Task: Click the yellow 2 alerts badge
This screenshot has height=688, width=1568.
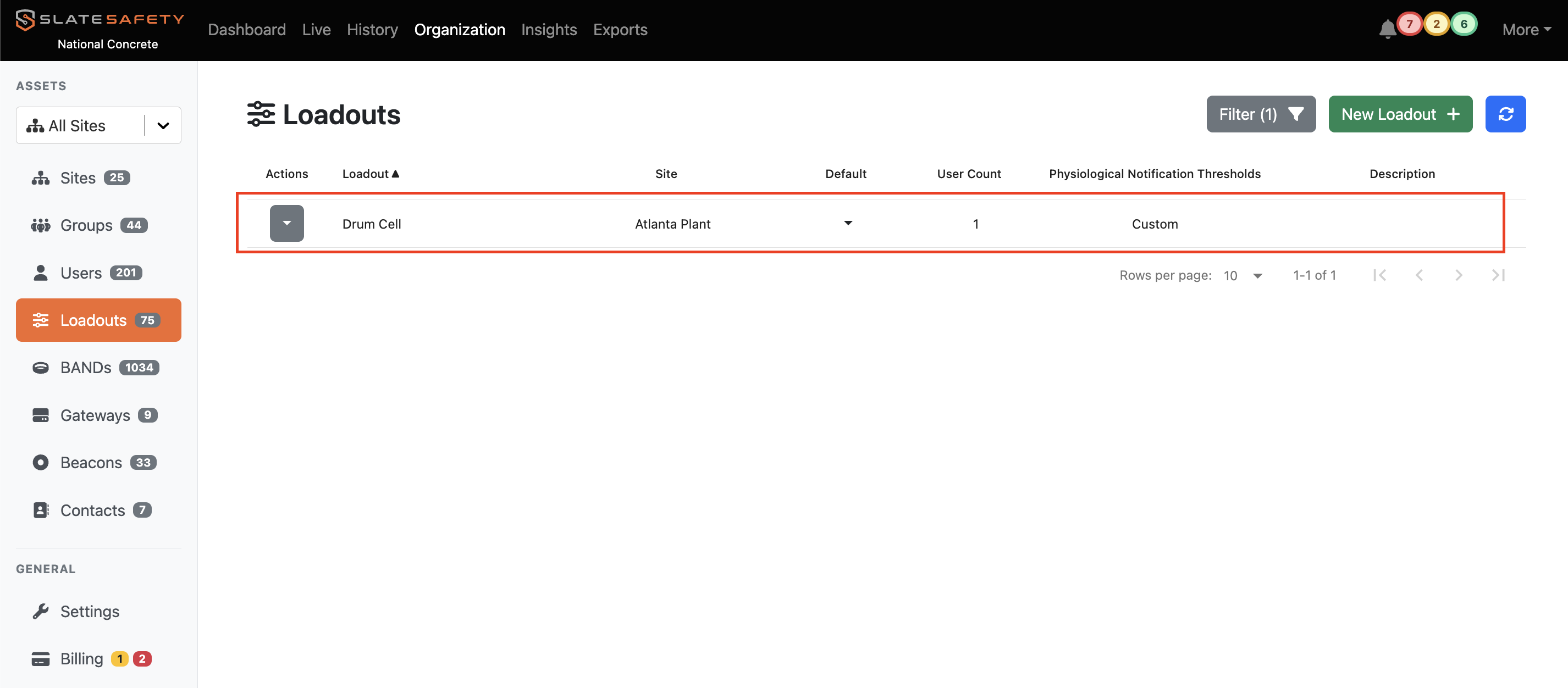Action: pyautogui.click(x=1436, y=24)
